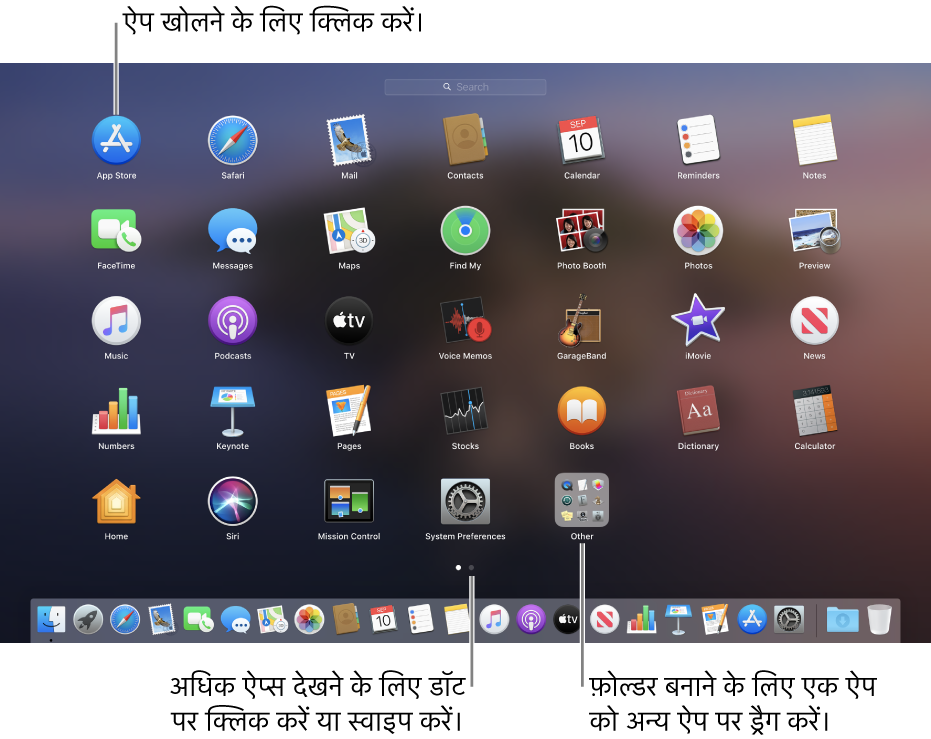931x739 pixels.
Task: Launch Music from the Launchpad grid
Action: [116, 321]
